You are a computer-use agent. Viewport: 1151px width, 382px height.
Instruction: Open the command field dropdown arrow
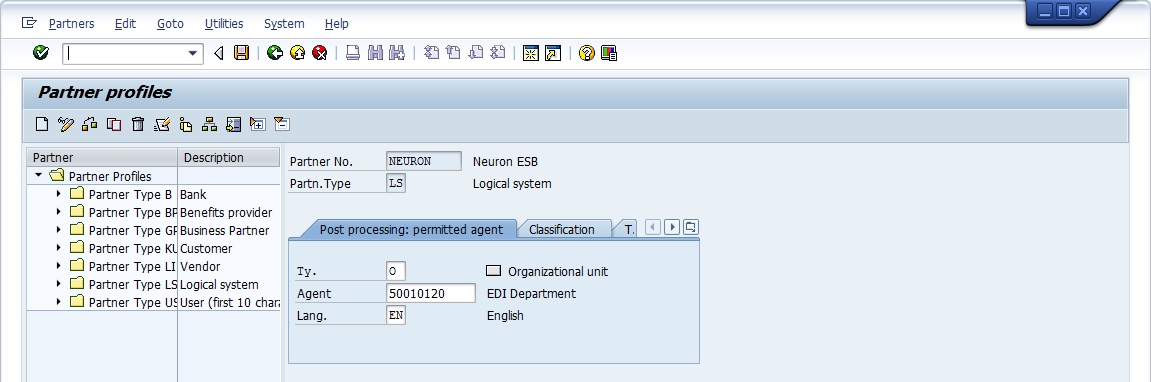tap(193, 53)
